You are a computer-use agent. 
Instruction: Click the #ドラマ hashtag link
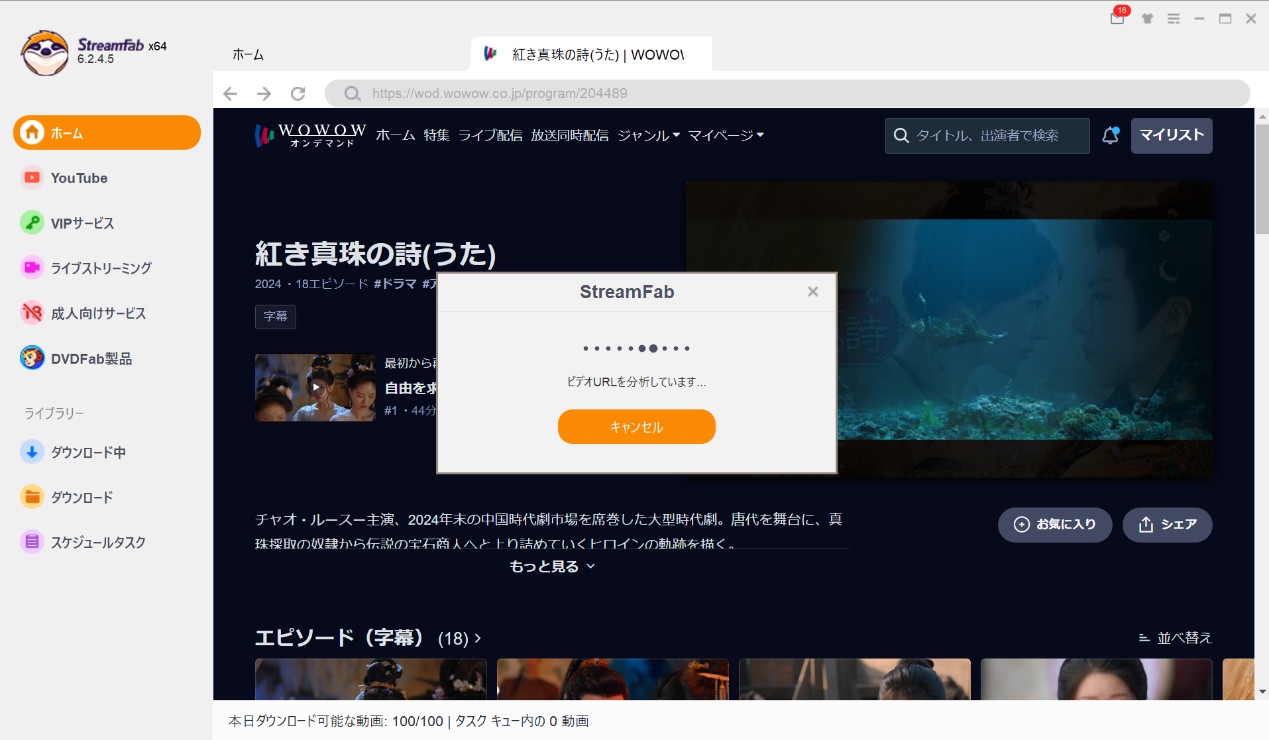point(395,284)
